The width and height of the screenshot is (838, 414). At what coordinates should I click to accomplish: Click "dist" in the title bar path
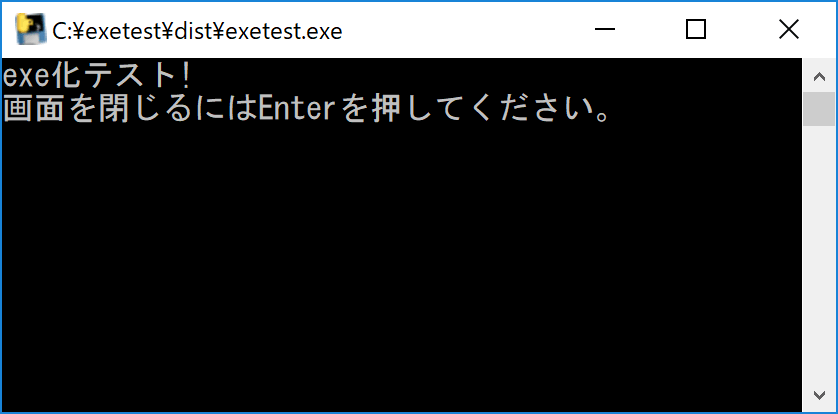click(x=194, y=32)
